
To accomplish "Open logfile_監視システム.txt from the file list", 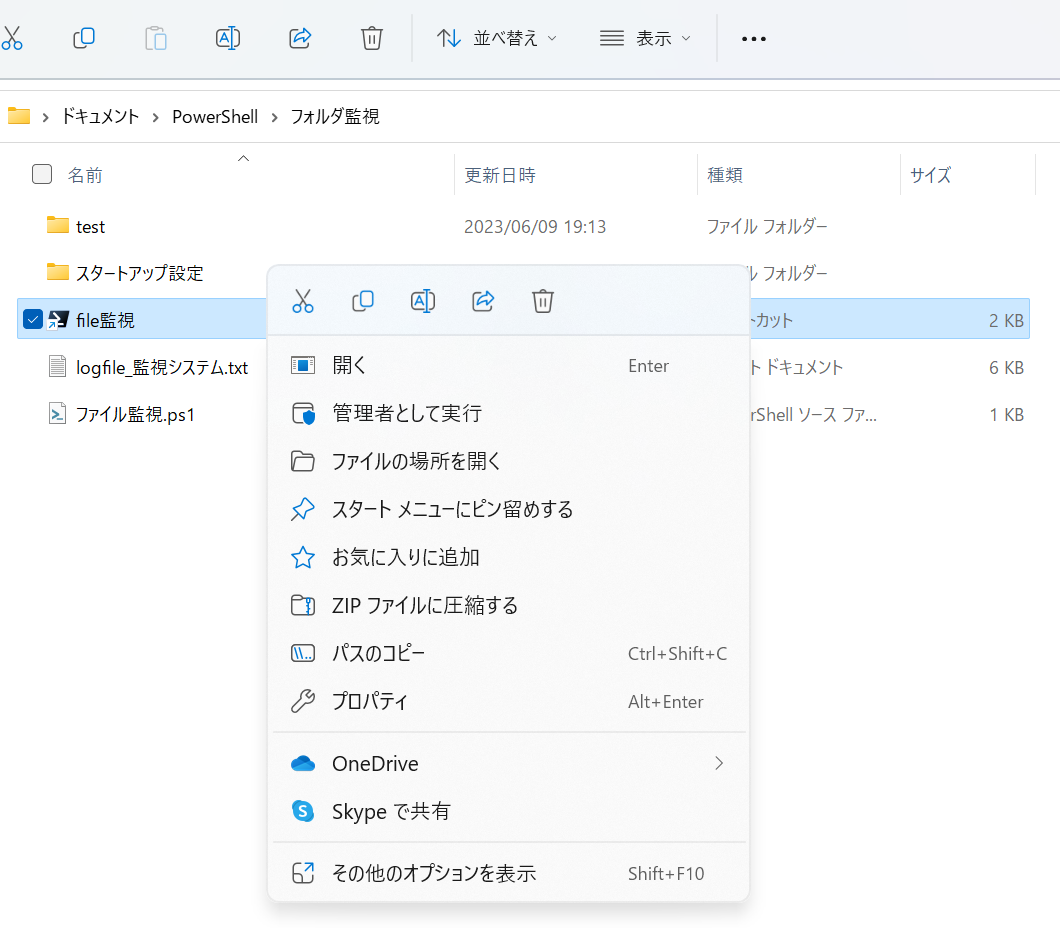I will (x=163, y=367).
